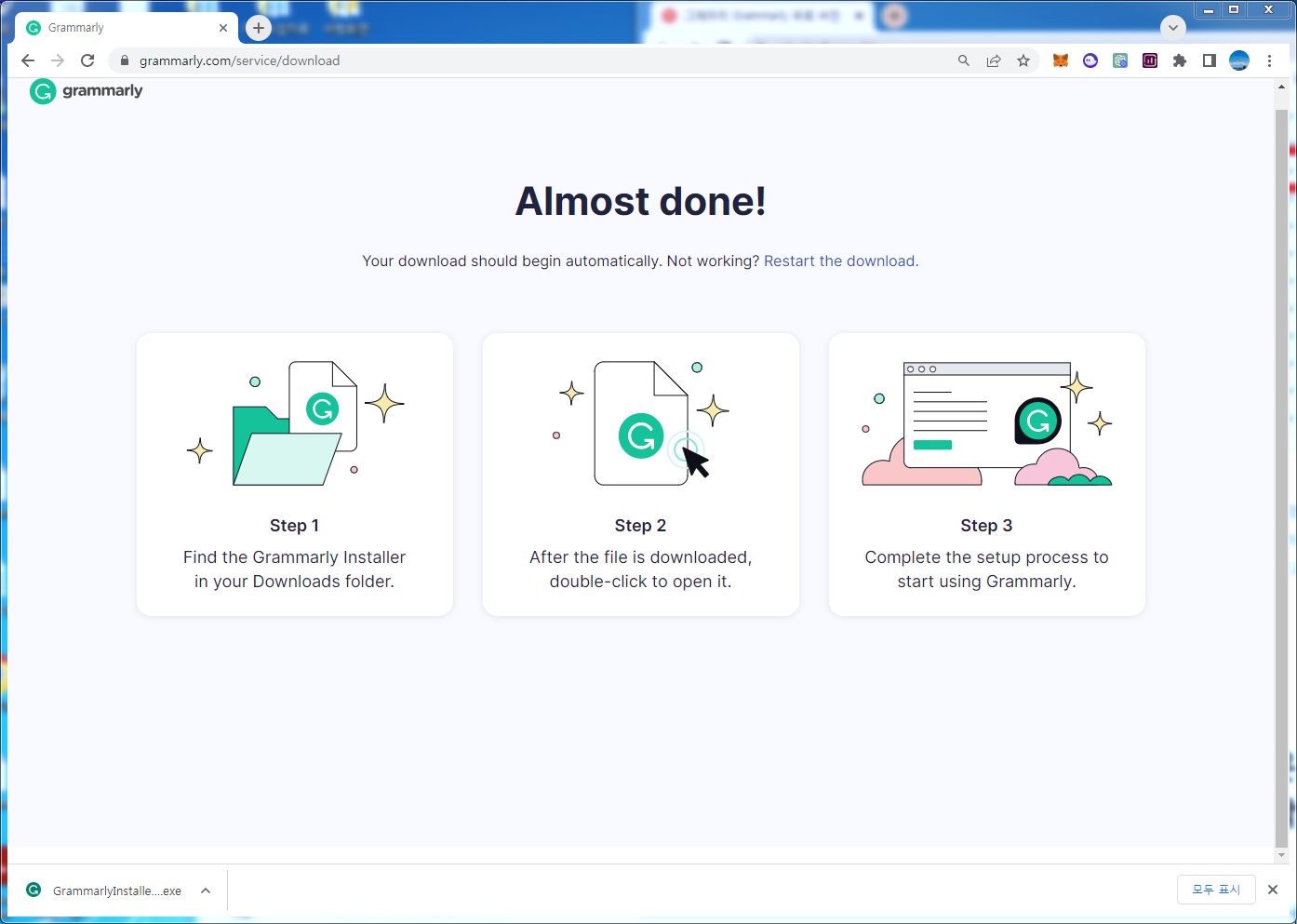
Task: Bookmark this page with the star icon
Action: pos(1023,60)
